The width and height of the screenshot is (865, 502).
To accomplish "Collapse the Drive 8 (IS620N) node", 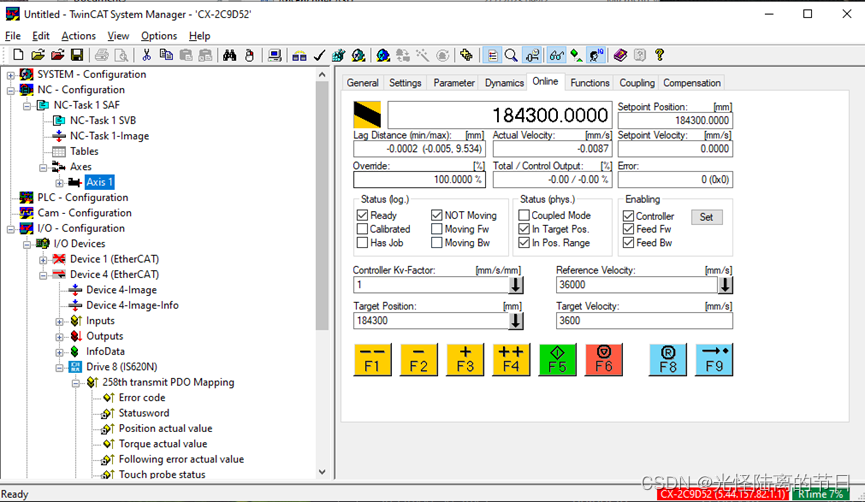I will (60, 367).
